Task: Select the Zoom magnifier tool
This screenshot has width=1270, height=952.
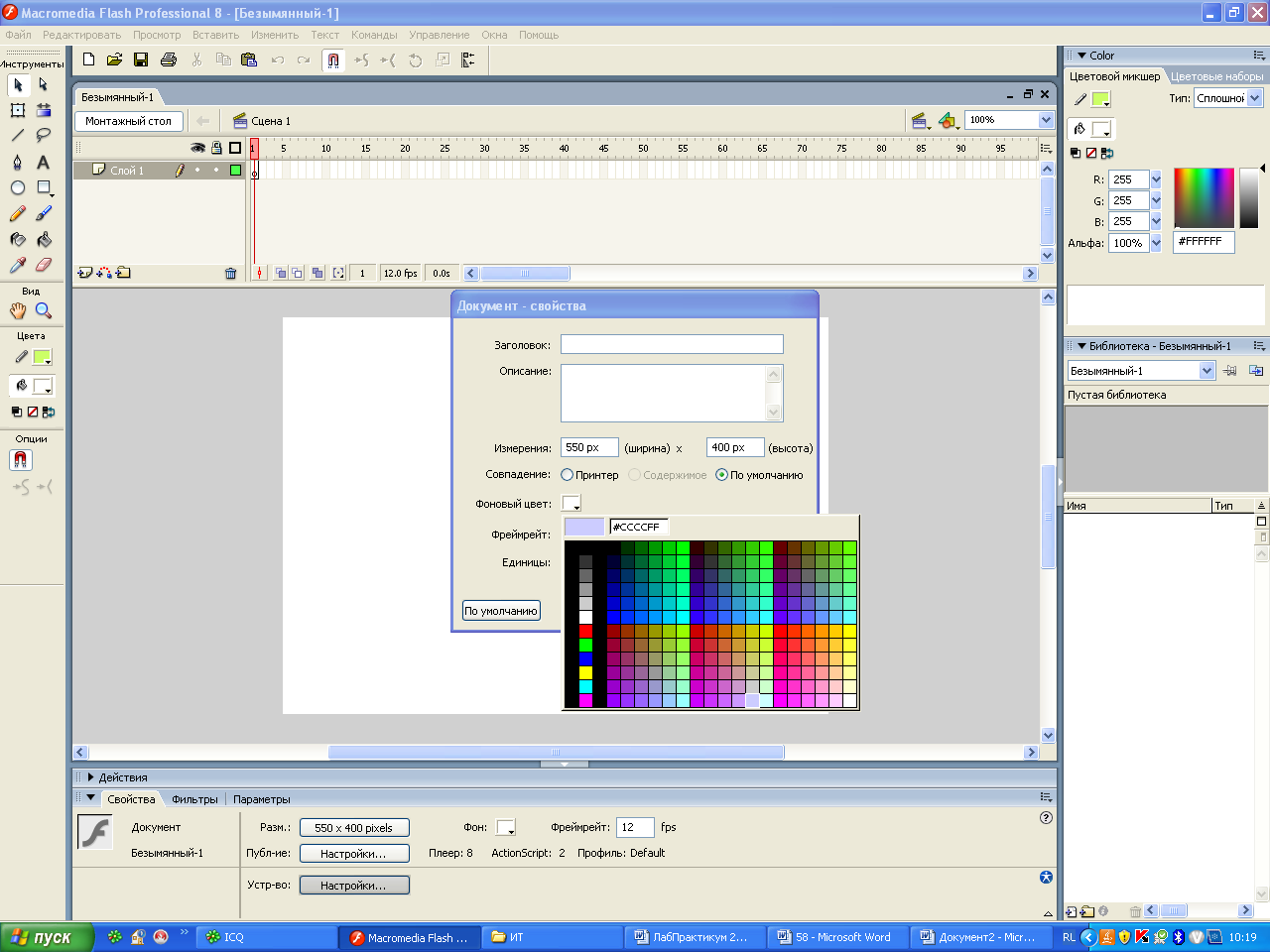Action: point(44,310)
